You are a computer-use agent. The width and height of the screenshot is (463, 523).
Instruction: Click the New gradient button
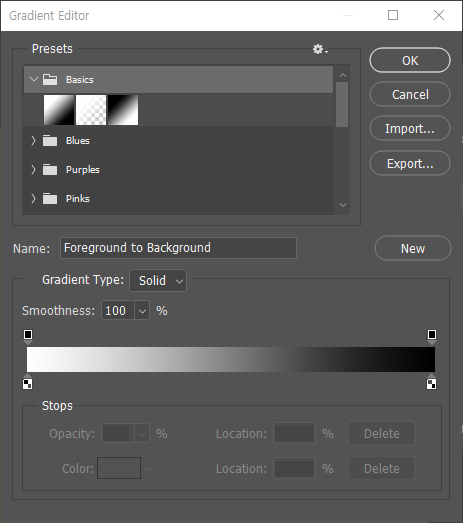(x=413, y=248)
